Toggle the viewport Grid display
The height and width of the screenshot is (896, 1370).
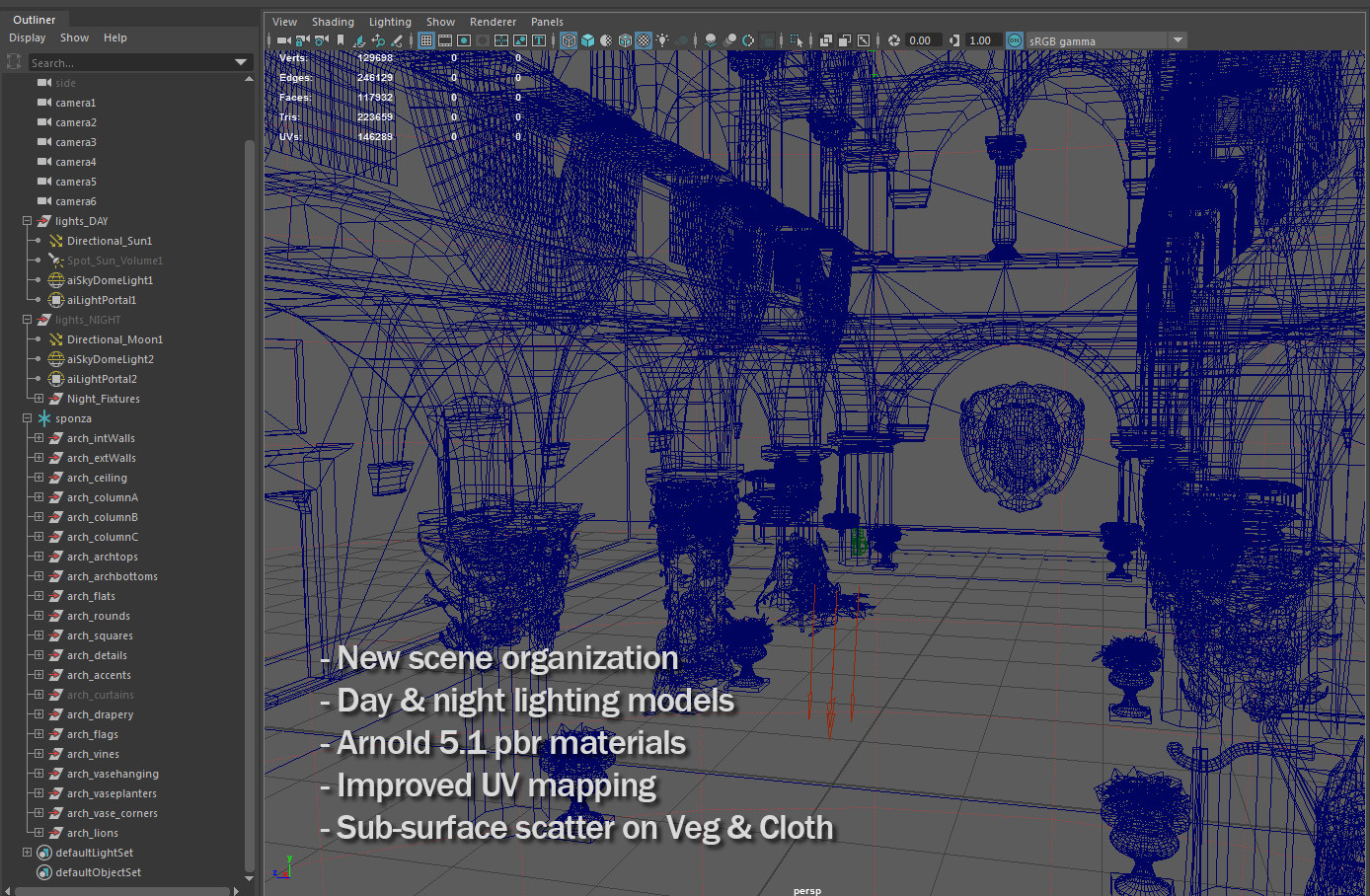tap(425, 40)
